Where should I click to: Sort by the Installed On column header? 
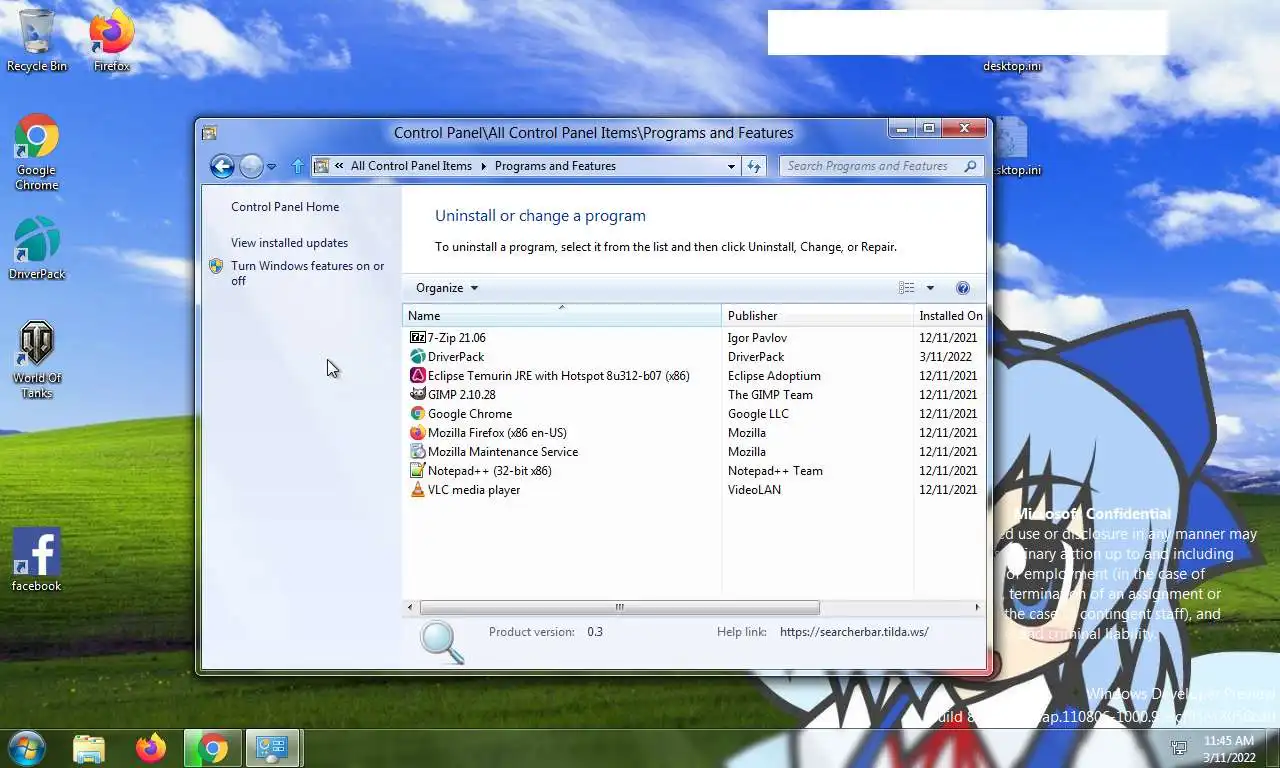click(950, 316)
